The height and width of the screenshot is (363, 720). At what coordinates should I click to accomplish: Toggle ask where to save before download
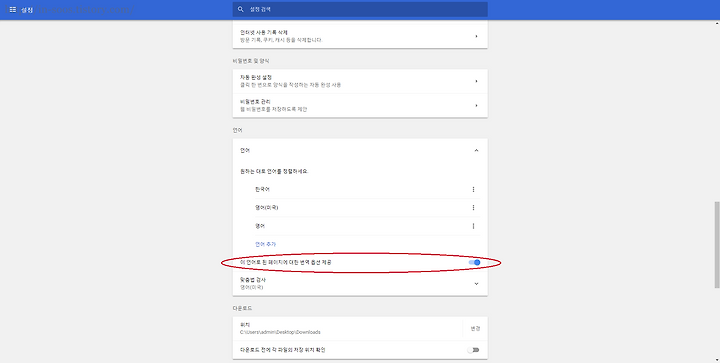pos(473,350)
